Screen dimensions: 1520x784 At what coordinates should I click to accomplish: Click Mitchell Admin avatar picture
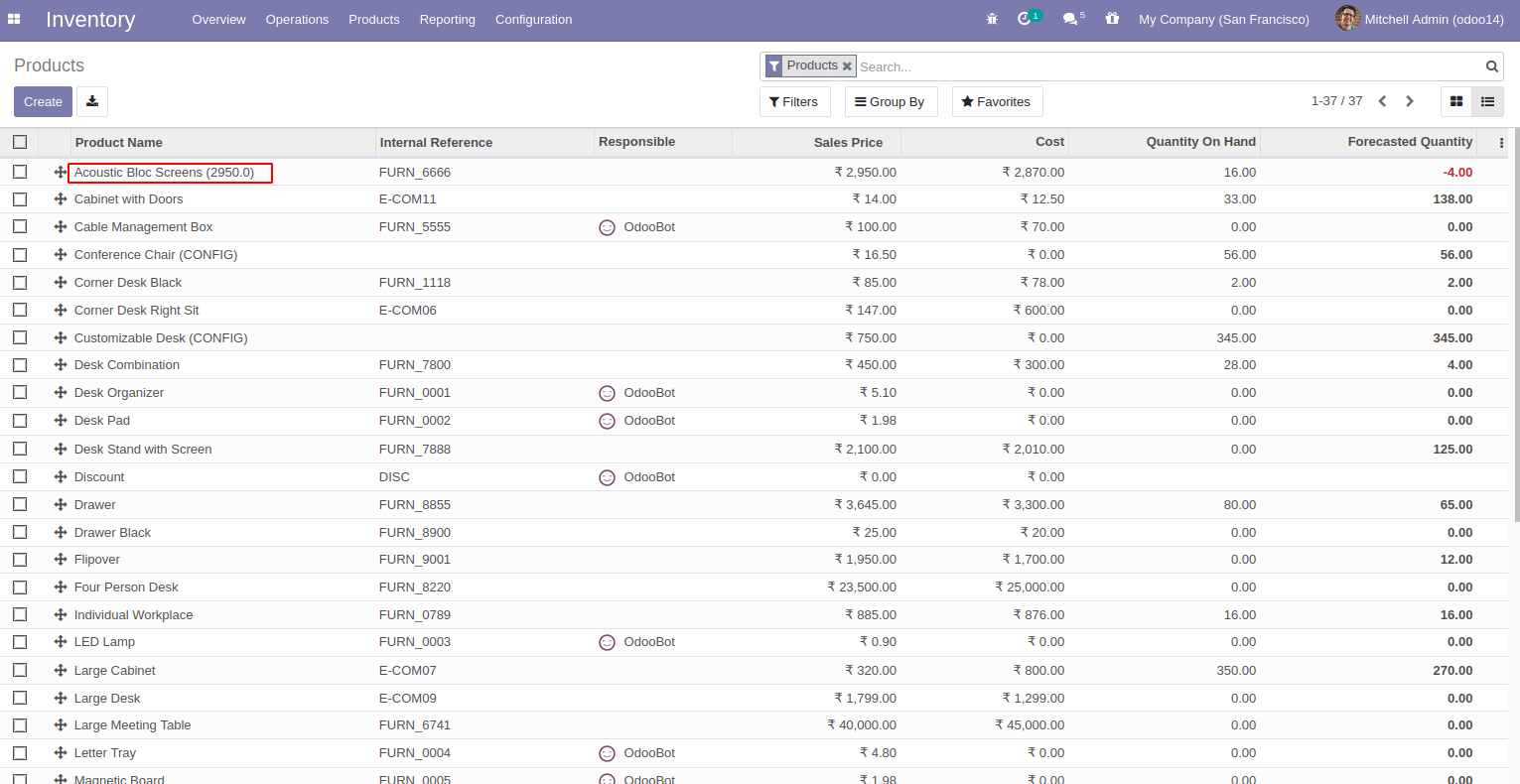pos(1347,18)
